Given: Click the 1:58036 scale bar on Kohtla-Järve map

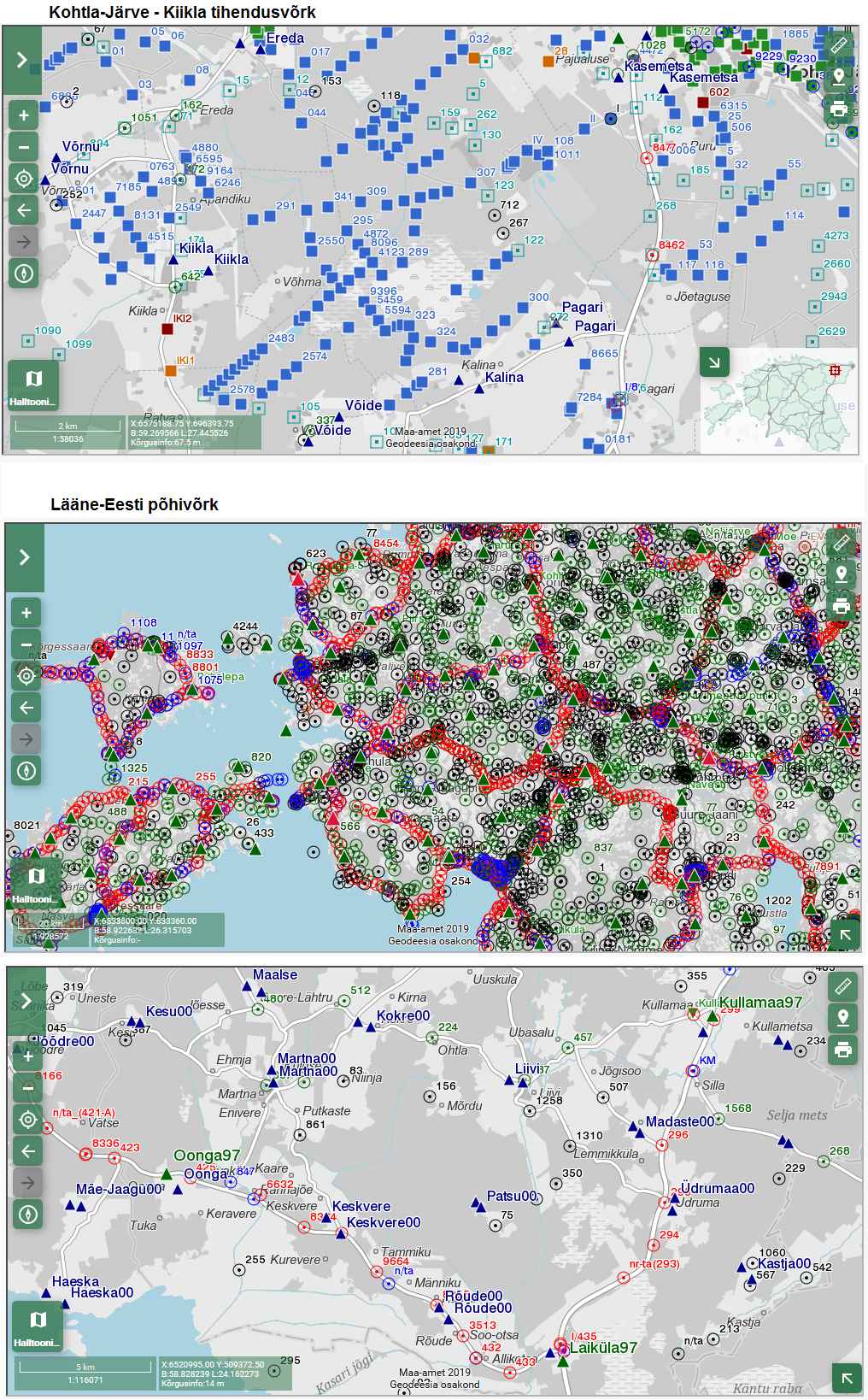Looking at the screenshot, I should pyautogui.click(x=67, y=432).
